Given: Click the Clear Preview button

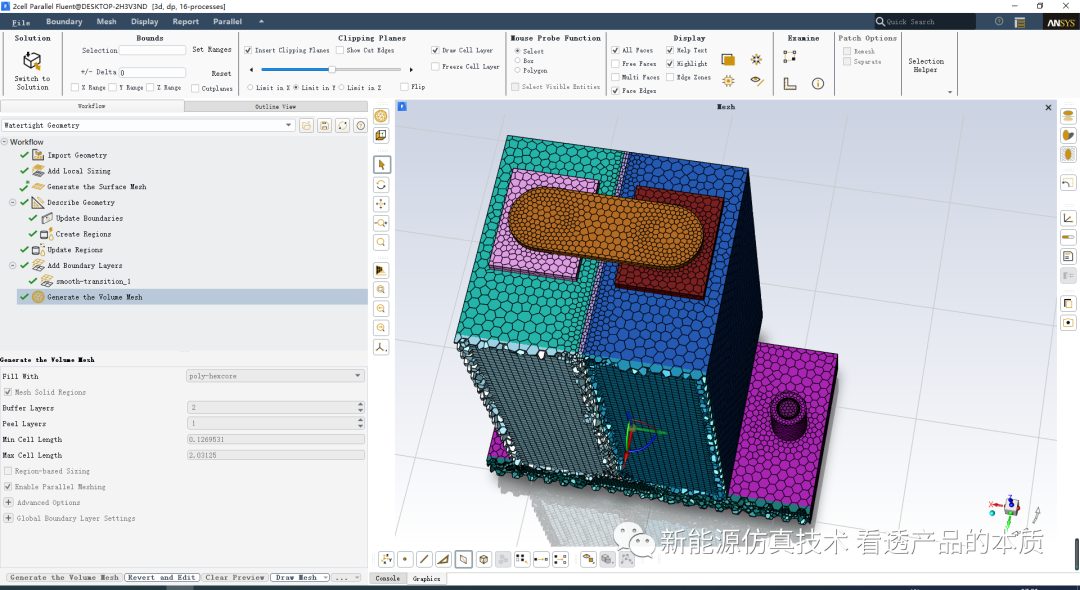Looking at the screenshot, I should (235, 578).
